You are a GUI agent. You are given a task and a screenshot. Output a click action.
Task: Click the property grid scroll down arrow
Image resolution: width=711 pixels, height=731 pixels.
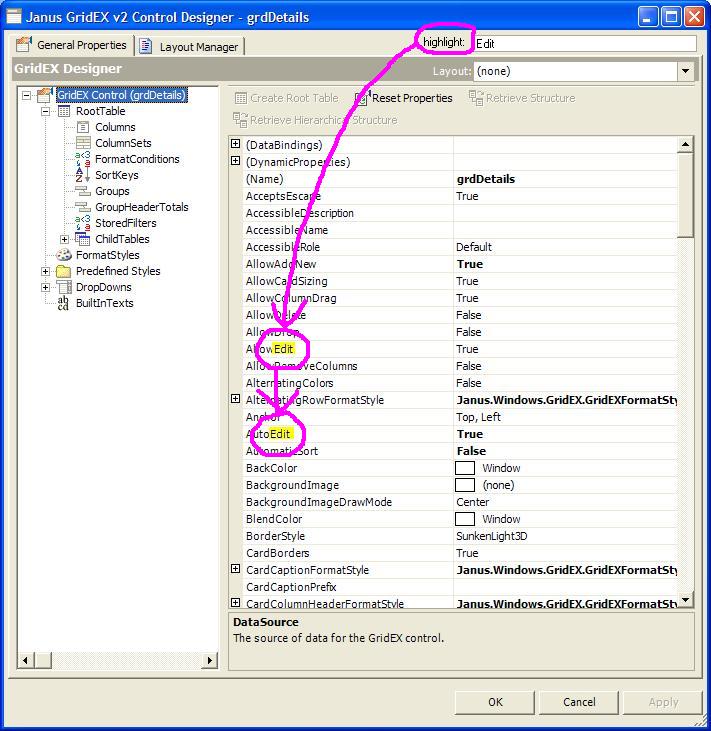[x=685, y=600]
